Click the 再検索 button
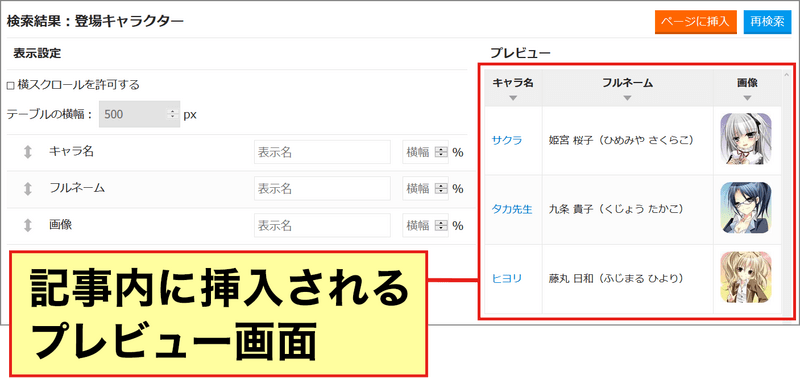The image size is (800, 379). [x=767, y=23]
